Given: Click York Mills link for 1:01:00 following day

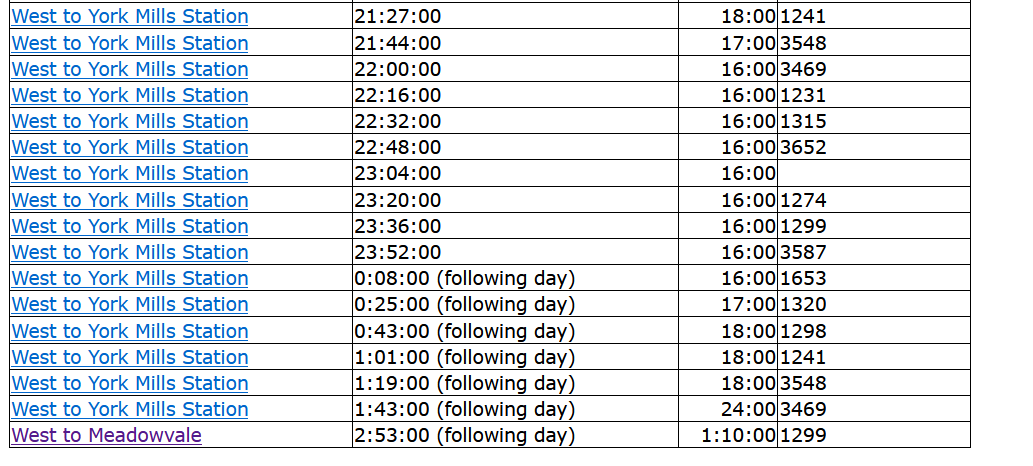Looking at the screenshot, I should coord(129,357).
